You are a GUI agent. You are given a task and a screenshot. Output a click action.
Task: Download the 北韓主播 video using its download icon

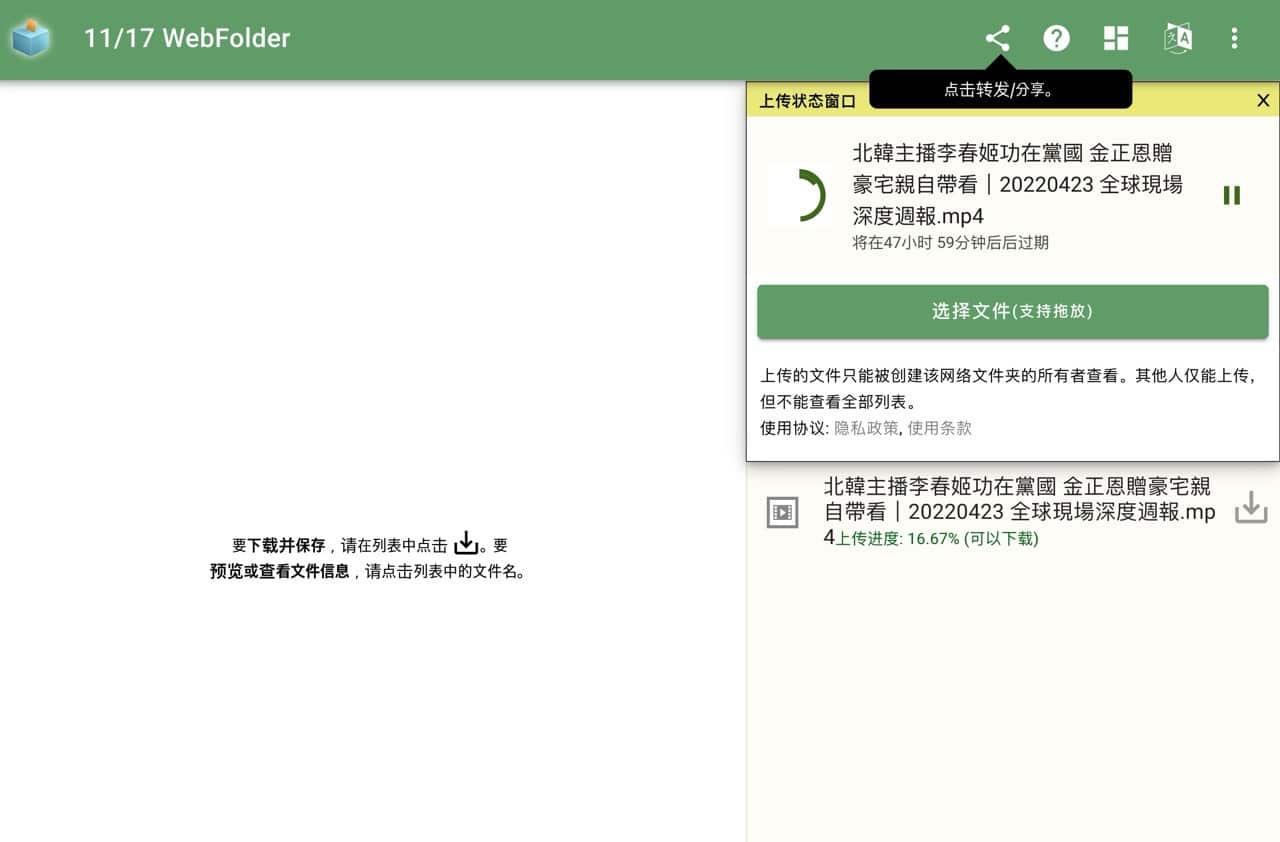pos(1251,508)
